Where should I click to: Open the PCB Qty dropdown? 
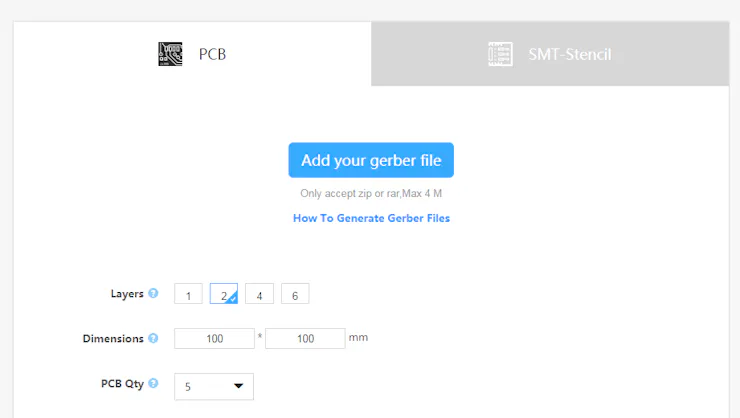click(213, 386)
